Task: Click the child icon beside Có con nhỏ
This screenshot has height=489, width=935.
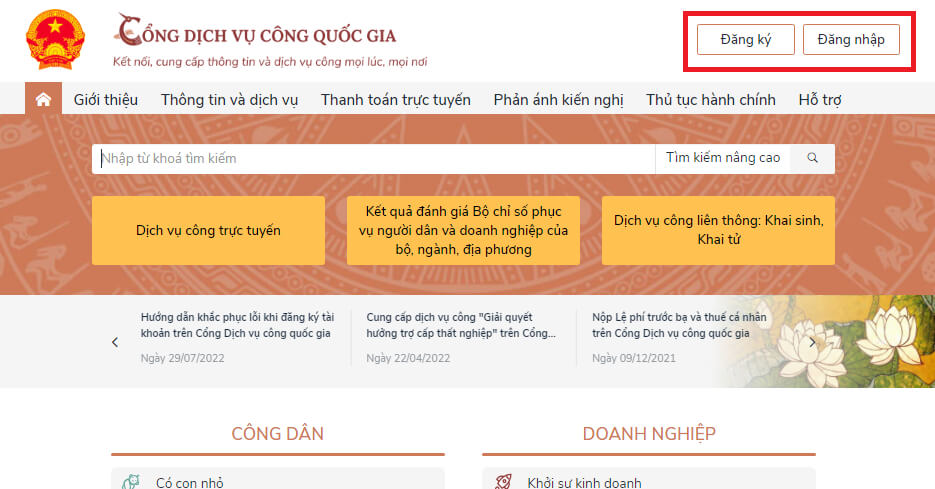Action: point(131,481)
